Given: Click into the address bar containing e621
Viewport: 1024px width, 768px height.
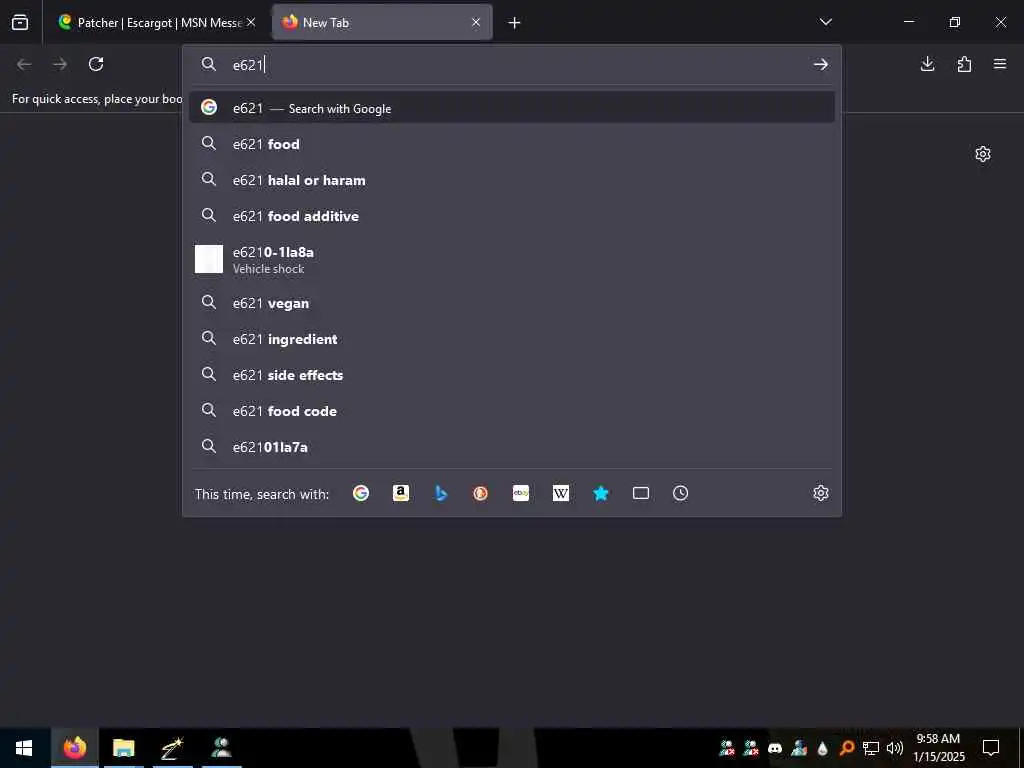Looking at the screenshot, I should [512, 64].
